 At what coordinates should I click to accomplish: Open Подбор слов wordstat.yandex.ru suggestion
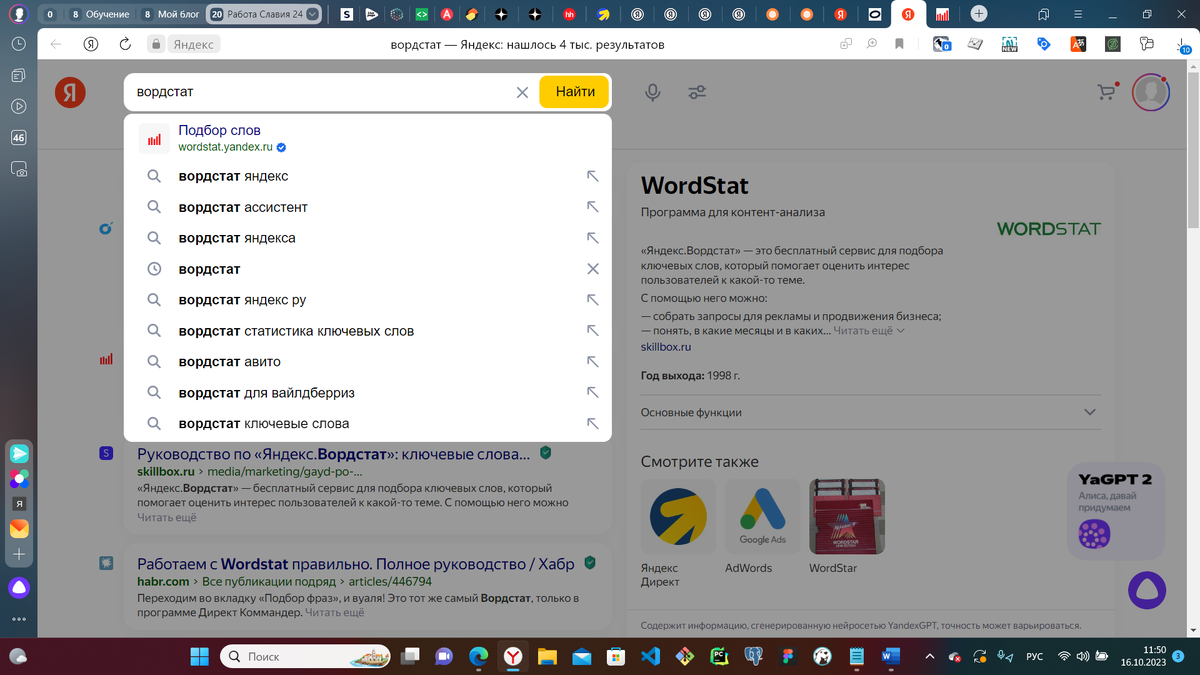click(x=368, y=138)
